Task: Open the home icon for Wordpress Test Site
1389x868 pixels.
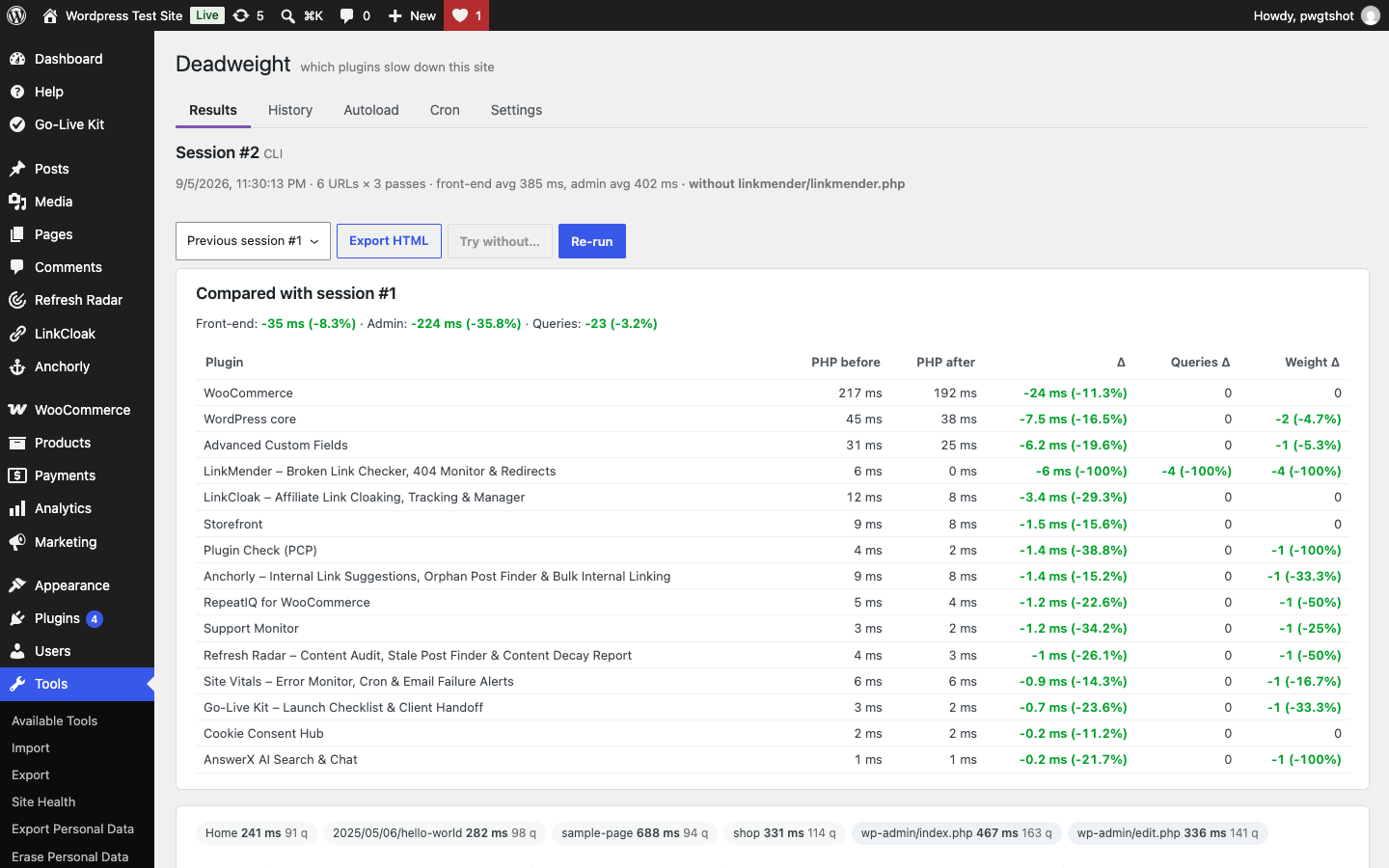Action: click(50, 15)
